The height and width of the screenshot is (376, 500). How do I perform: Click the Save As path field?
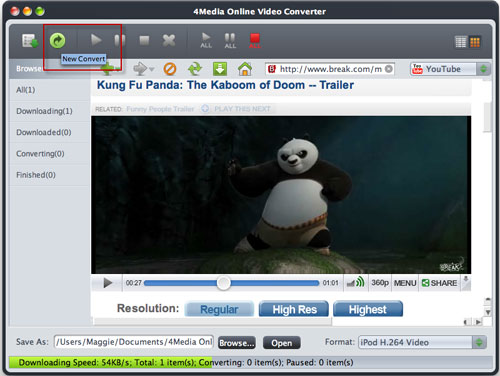tap(134, 342)
